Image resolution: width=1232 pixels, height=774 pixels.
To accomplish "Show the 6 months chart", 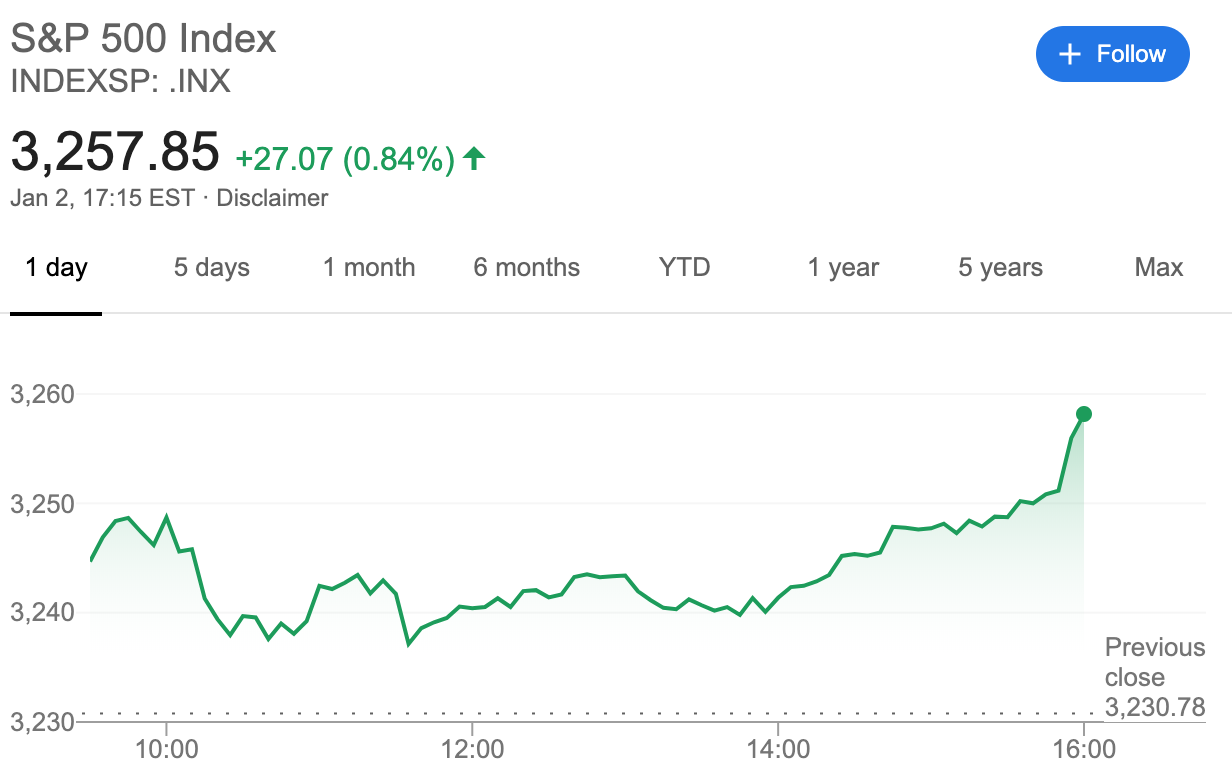I will 527,267.
